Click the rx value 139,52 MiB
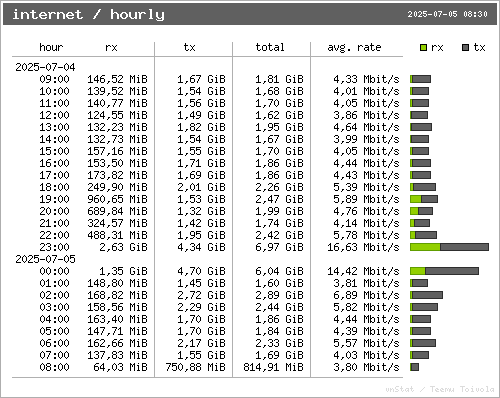This screenshot has height=398, width=500. [x=117, y=91]
